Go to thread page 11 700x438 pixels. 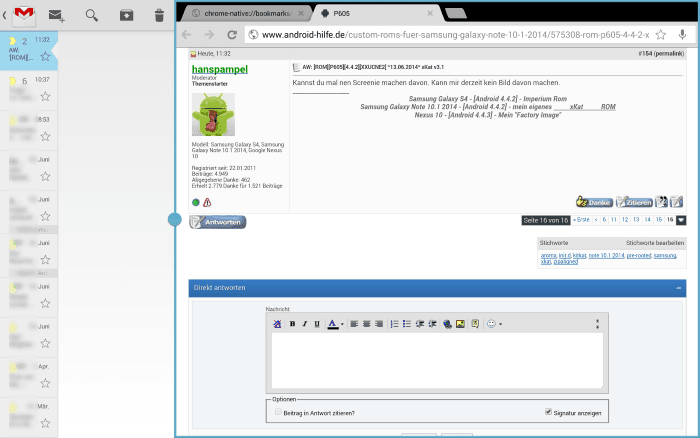pos(614,220)
